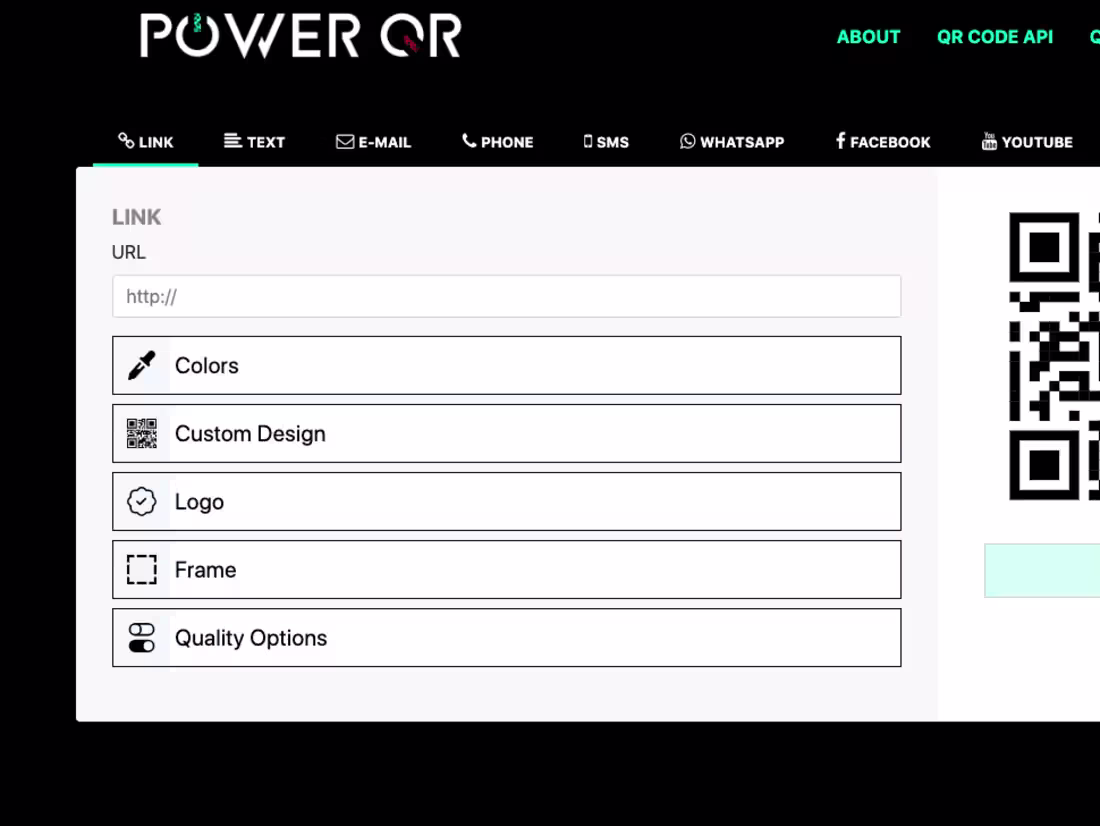Select the WhatsApp icon in the tab bar

(687, 141)
